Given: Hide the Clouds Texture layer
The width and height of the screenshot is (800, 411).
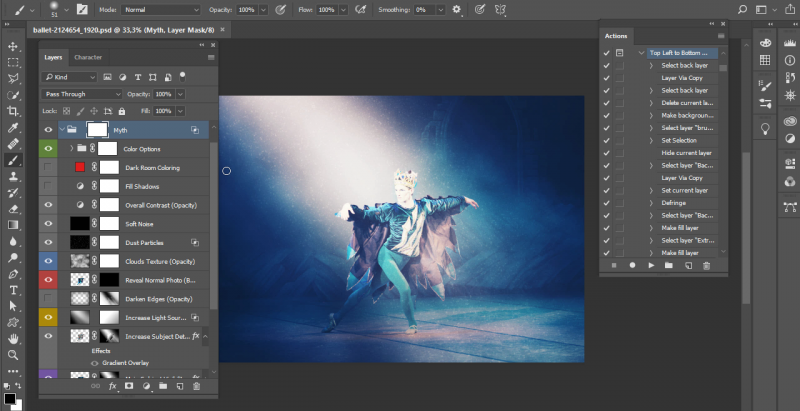Looking at the screenshot, I should (48, 261).
